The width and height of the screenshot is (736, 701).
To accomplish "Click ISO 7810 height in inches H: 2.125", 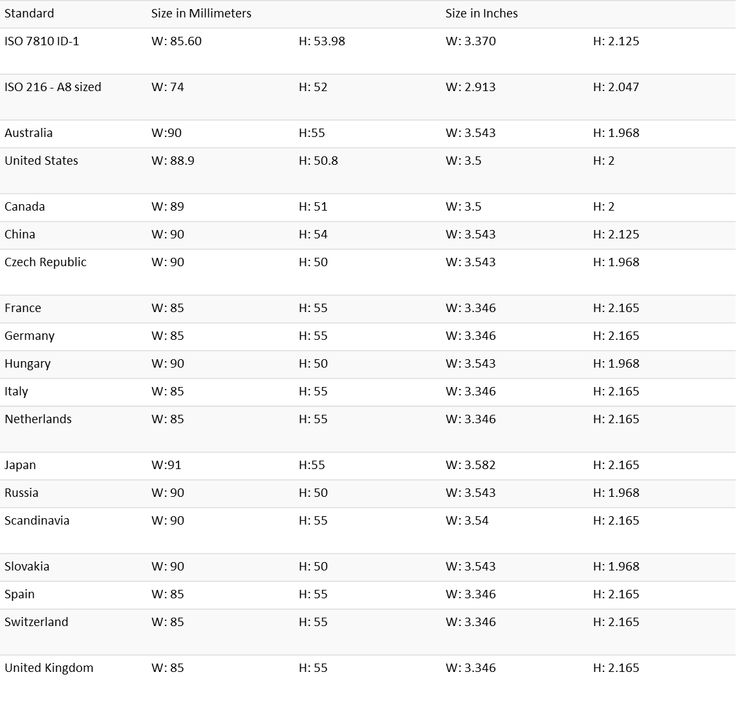I will pyautogui.click(x=616, y=41).
